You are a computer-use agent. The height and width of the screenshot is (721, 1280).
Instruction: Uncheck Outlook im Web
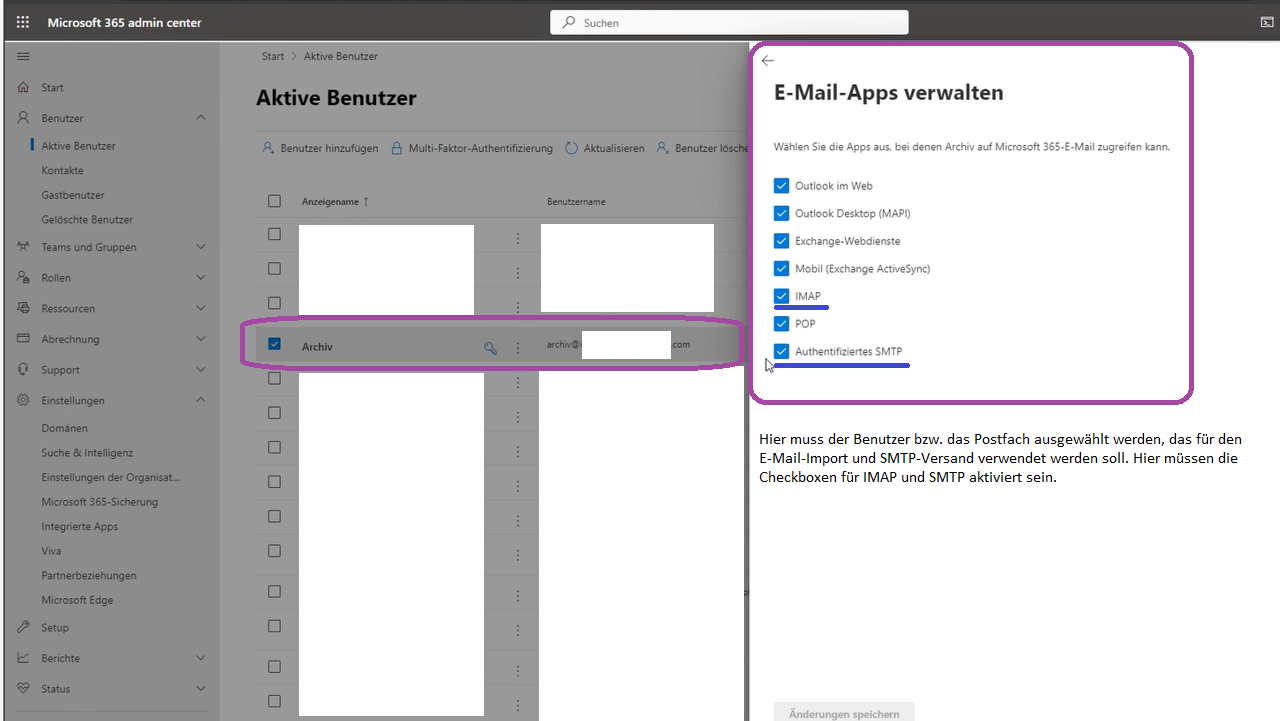781,186
